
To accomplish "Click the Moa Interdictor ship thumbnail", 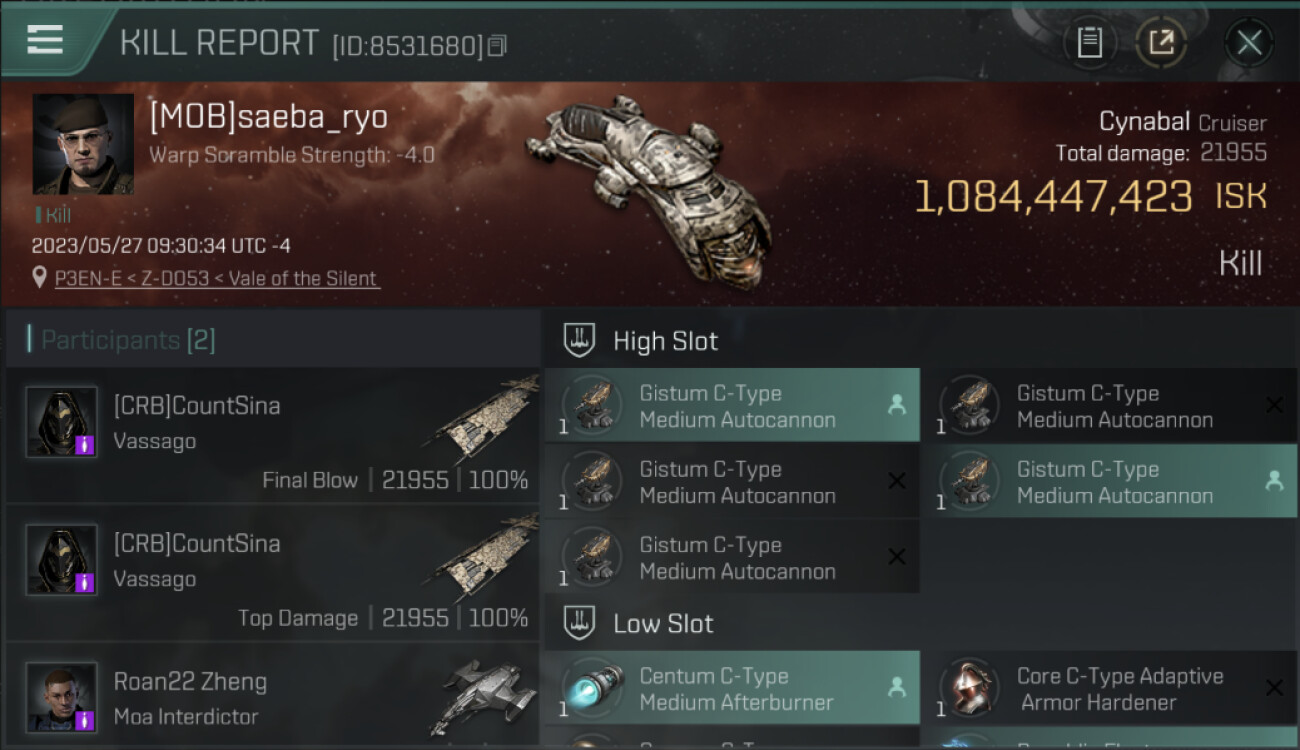I will pyautogui.click(x=488, y=697).
